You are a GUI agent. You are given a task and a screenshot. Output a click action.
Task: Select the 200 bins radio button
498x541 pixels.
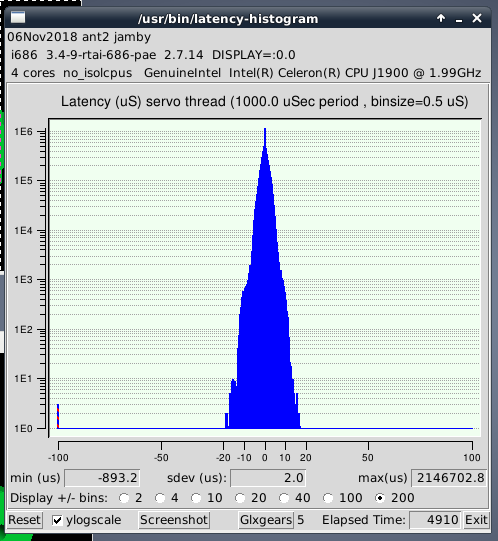tap(380, 498)
